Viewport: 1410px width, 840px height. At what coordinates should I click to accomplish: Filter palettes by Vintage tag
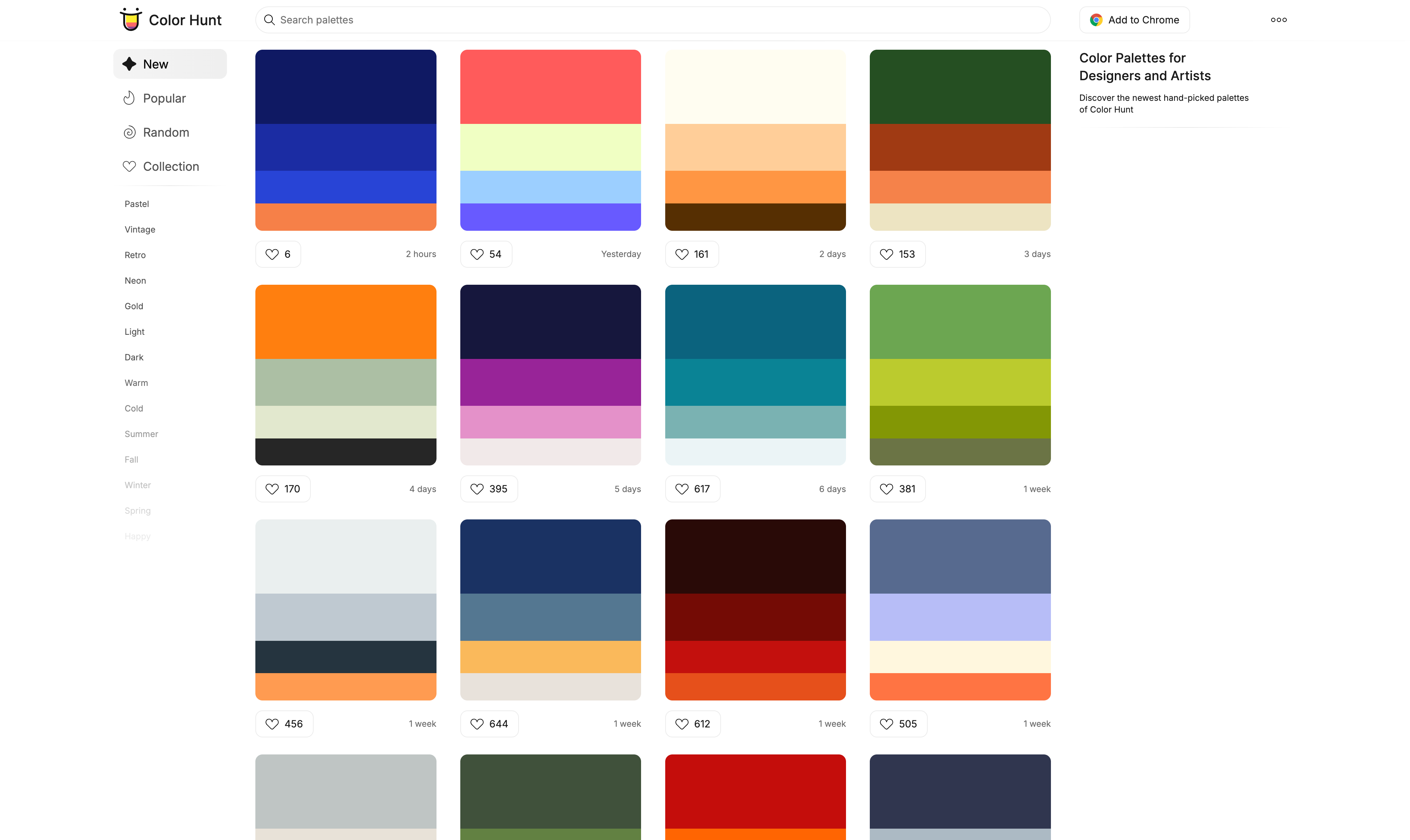[x=139, y=229]
